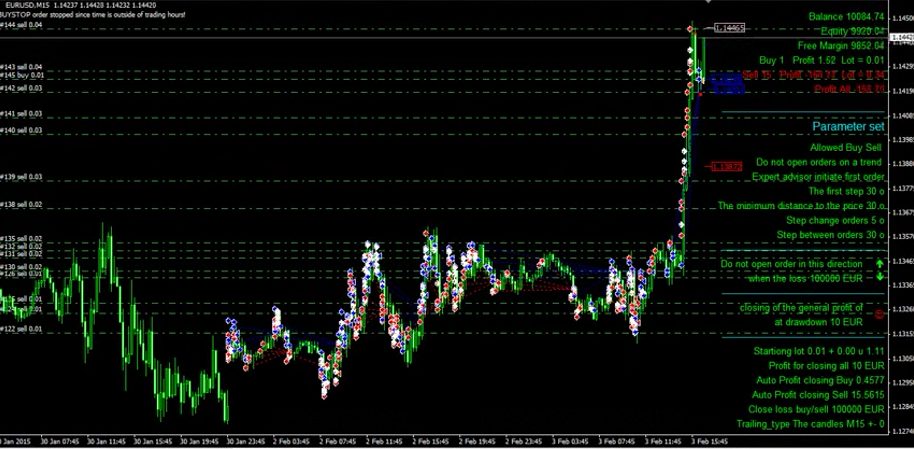Toggle the Allowed Buy Sell setting
This screenshot has width=914, height=449.
[845, 148]
